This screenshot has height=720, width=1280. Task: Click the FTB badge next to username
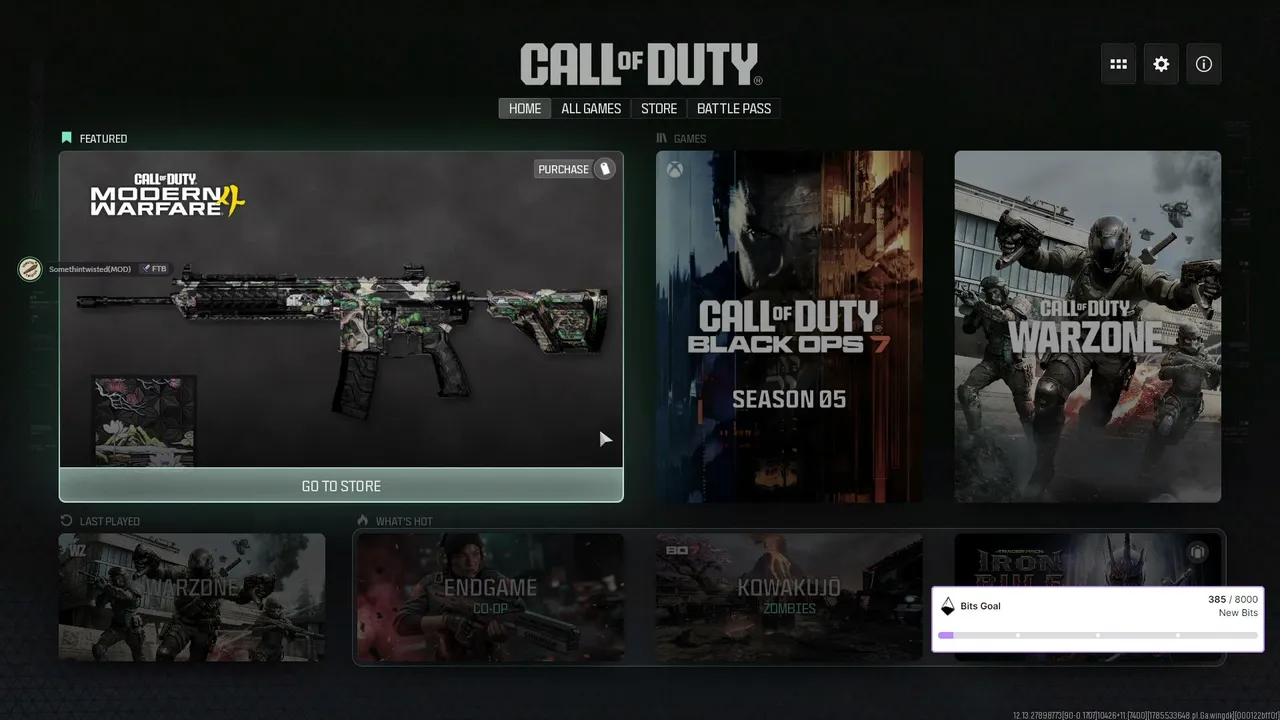point(154,269)
